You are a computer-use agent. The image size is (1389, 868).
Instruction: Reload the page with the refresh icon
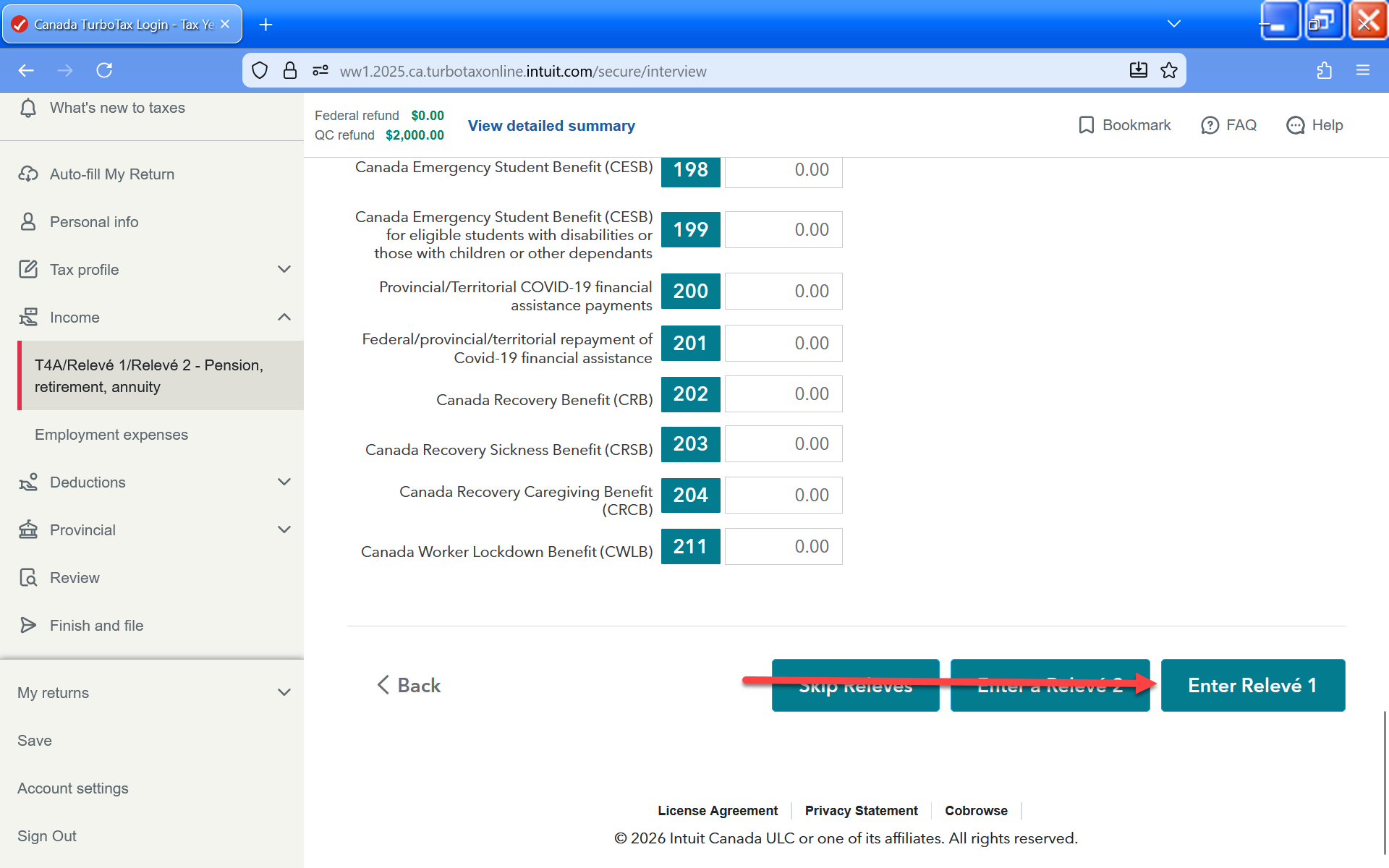pos(104,70)
